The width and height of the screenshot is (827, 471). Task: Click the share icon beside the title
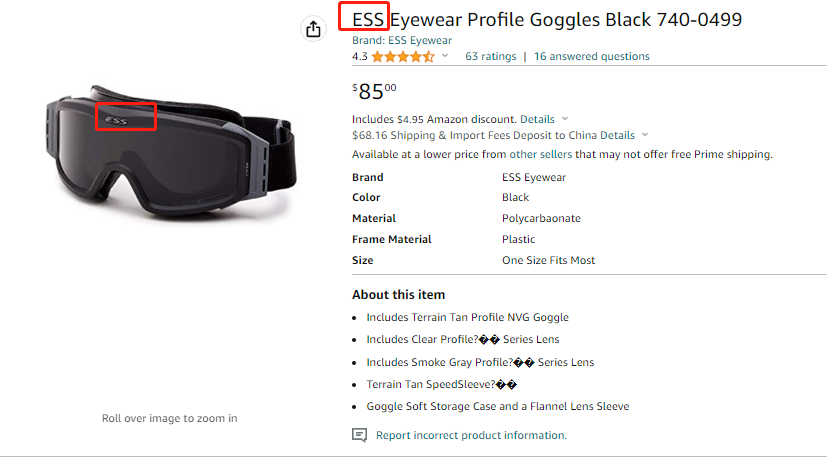(x=314, y=29)
